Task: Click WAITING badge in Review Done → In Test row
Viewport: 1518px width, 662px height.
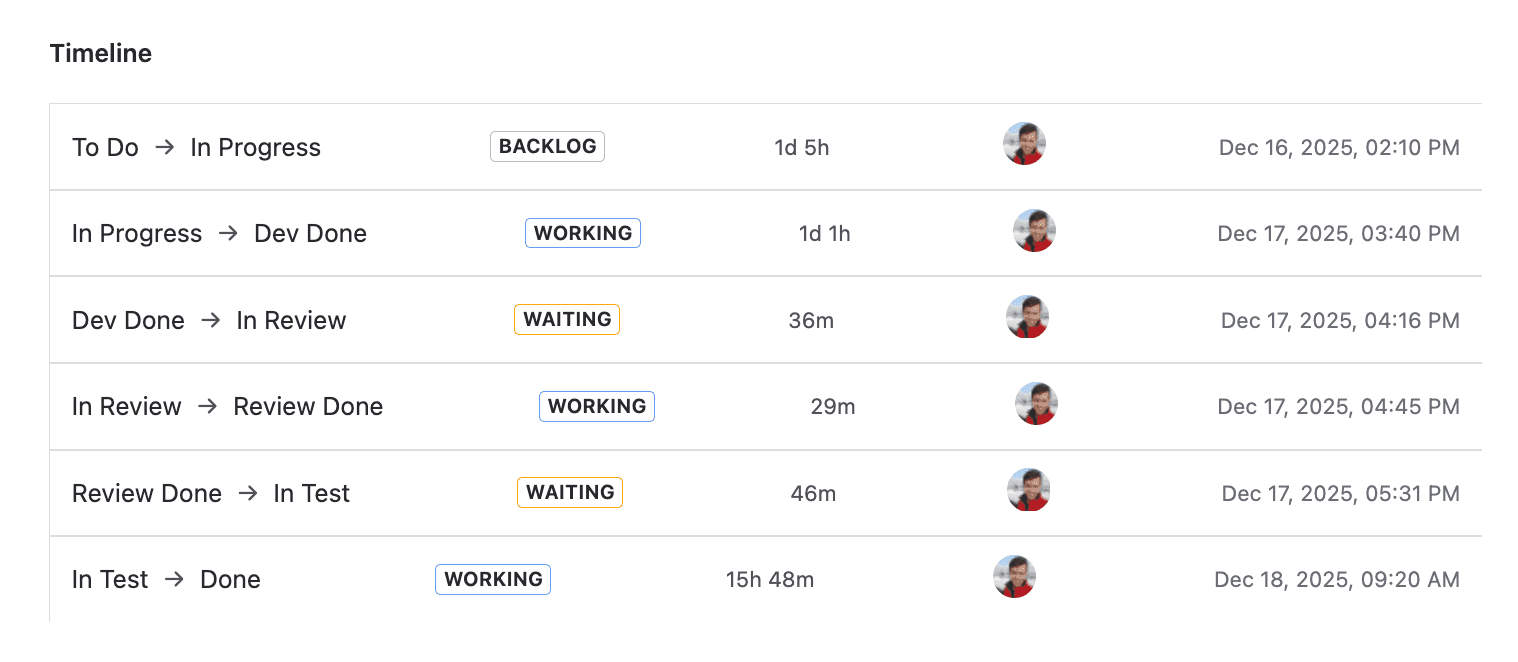Action: [x=569, y=493]
